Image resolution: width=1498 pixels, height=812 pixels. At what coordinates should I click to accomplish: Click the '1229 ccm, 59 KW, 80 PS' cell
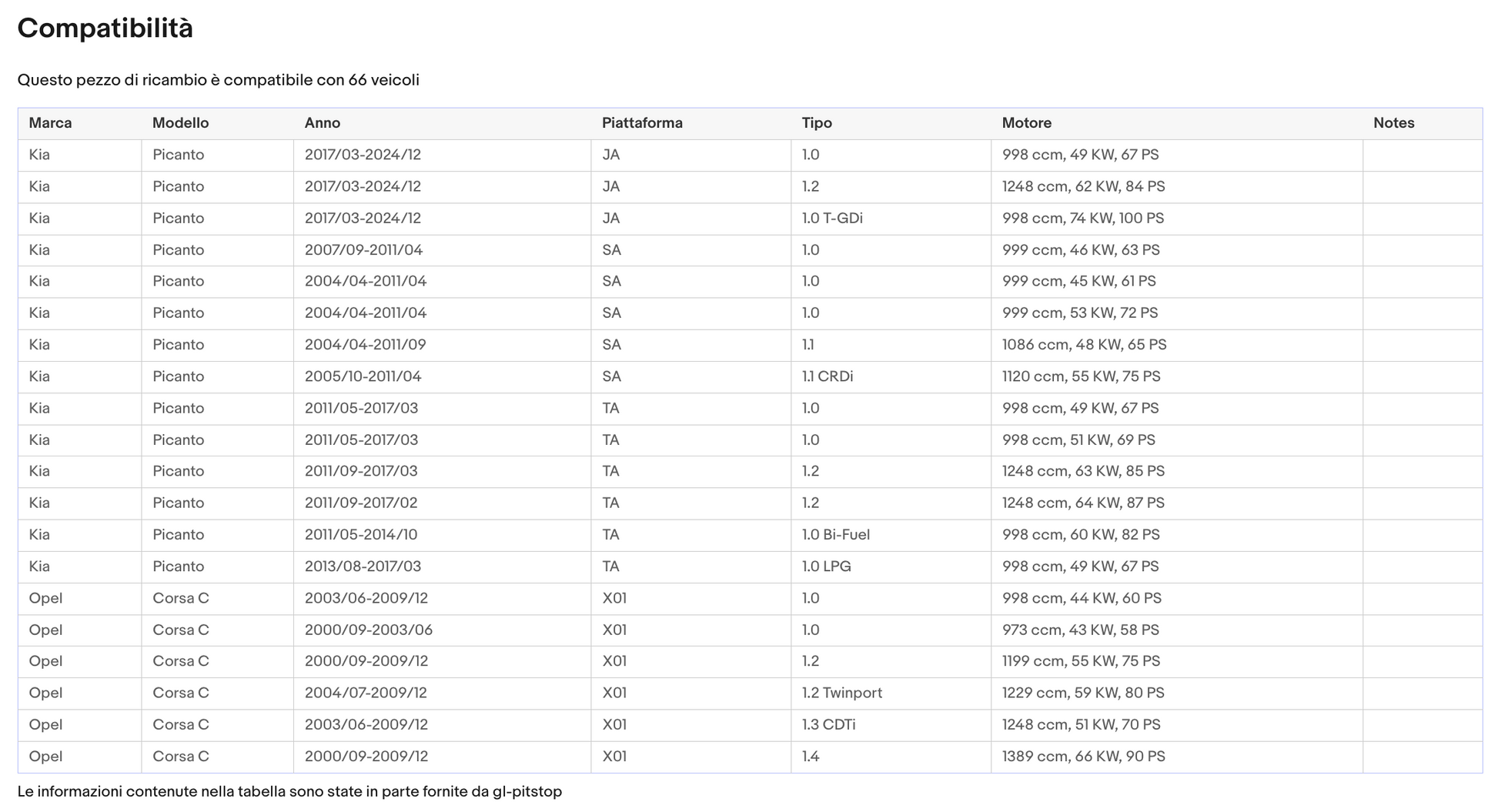1177,693
